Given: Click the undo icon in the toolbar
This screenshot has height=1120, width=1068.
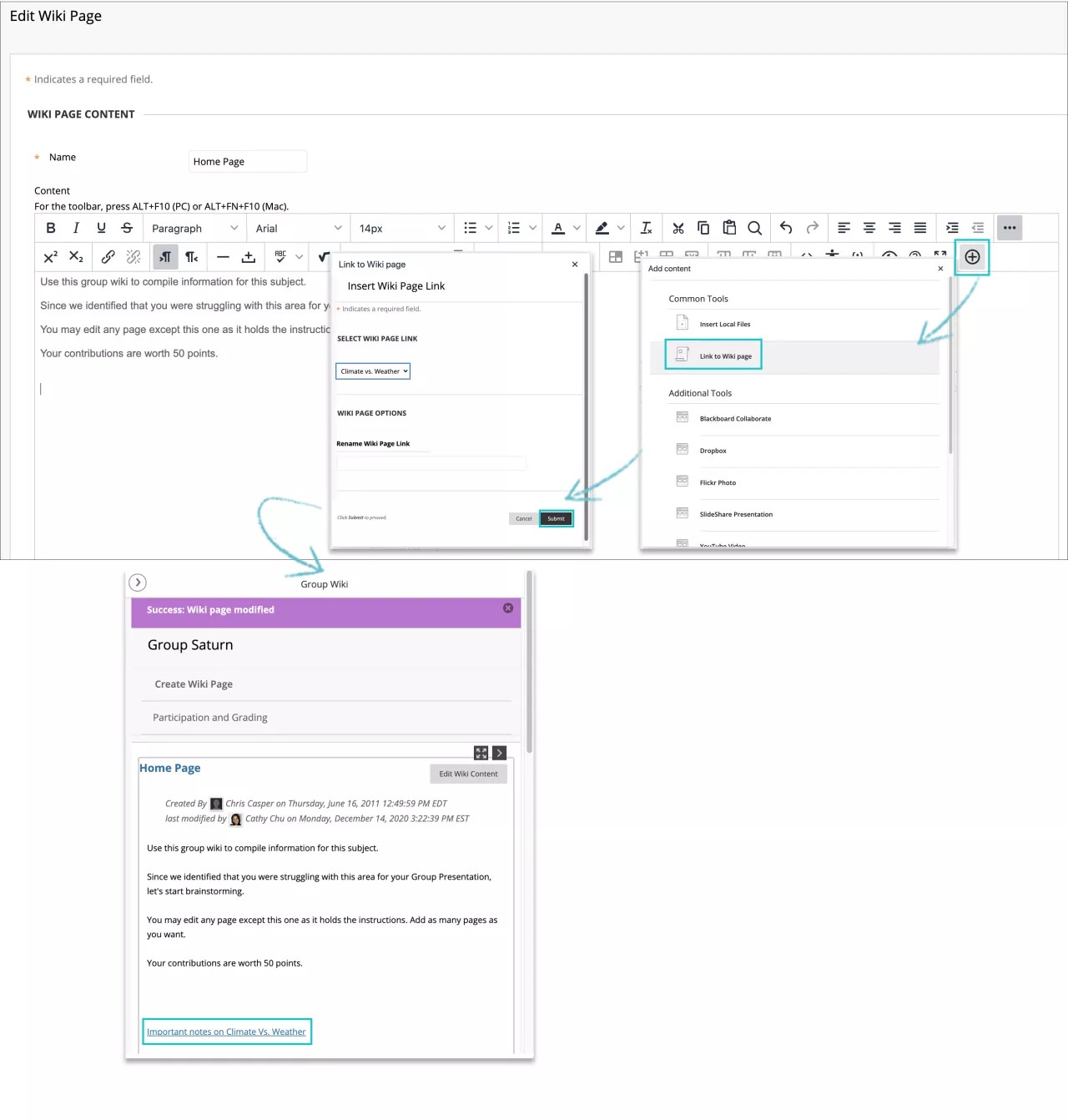Looking at the screenshot, I should (785, 227).
